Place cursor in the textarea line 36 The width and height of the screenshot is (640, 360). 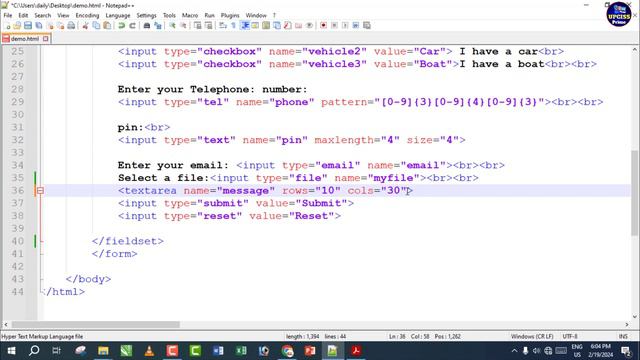265,191
